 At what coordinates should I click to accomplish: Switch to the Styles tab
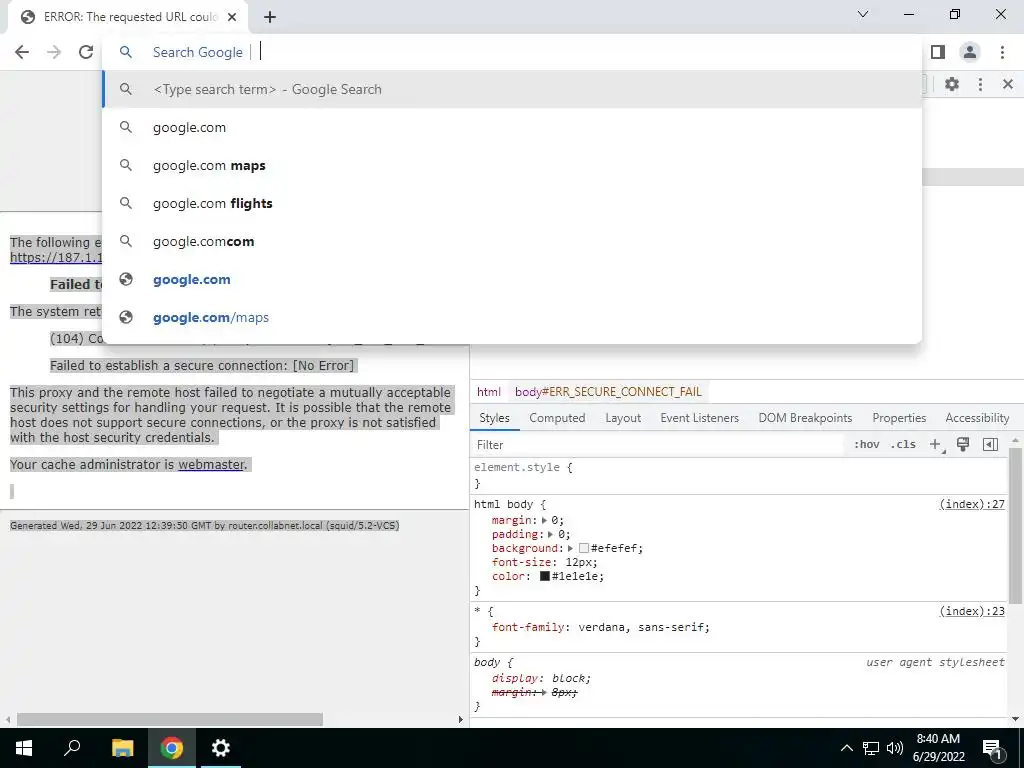click(494, 418)
